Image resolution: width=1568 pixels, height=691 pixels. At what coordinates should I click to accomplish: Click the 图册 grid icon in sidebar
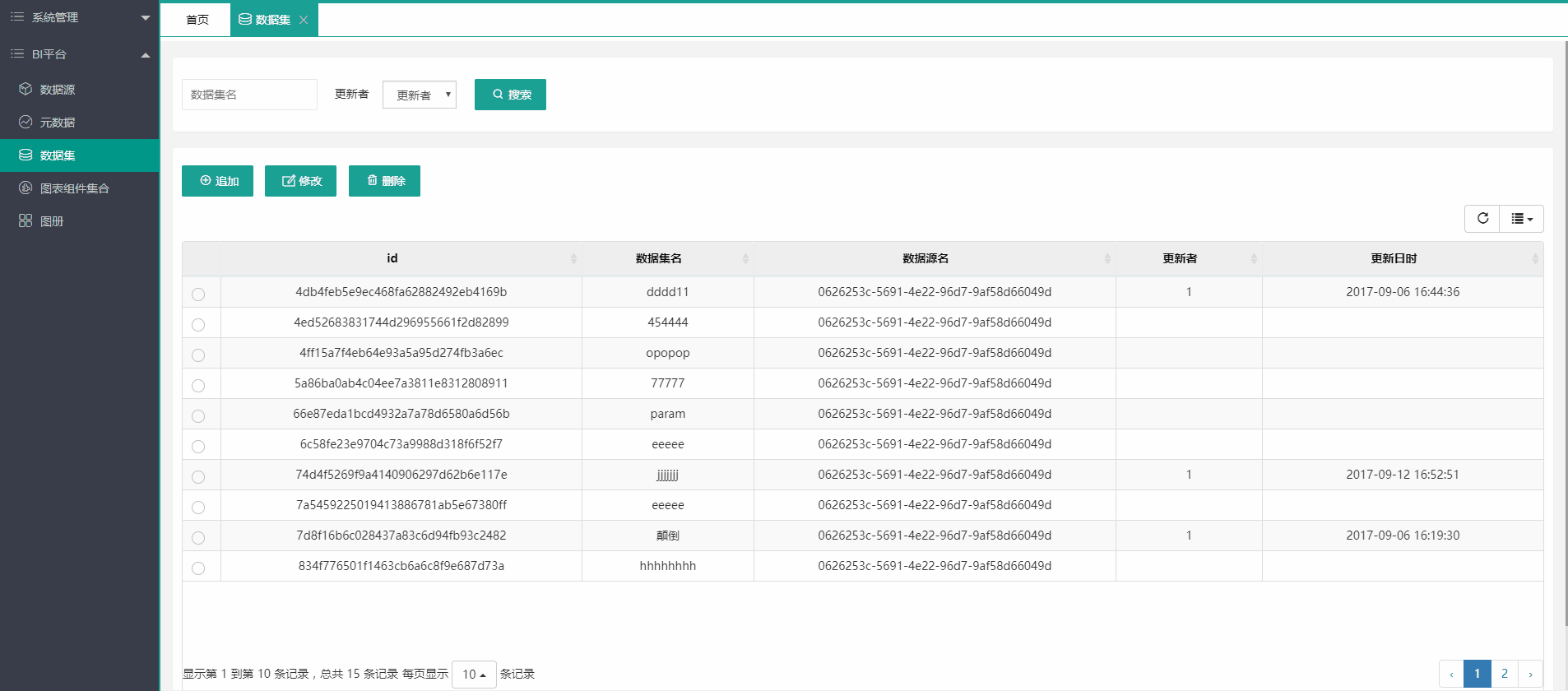(26, 220)
